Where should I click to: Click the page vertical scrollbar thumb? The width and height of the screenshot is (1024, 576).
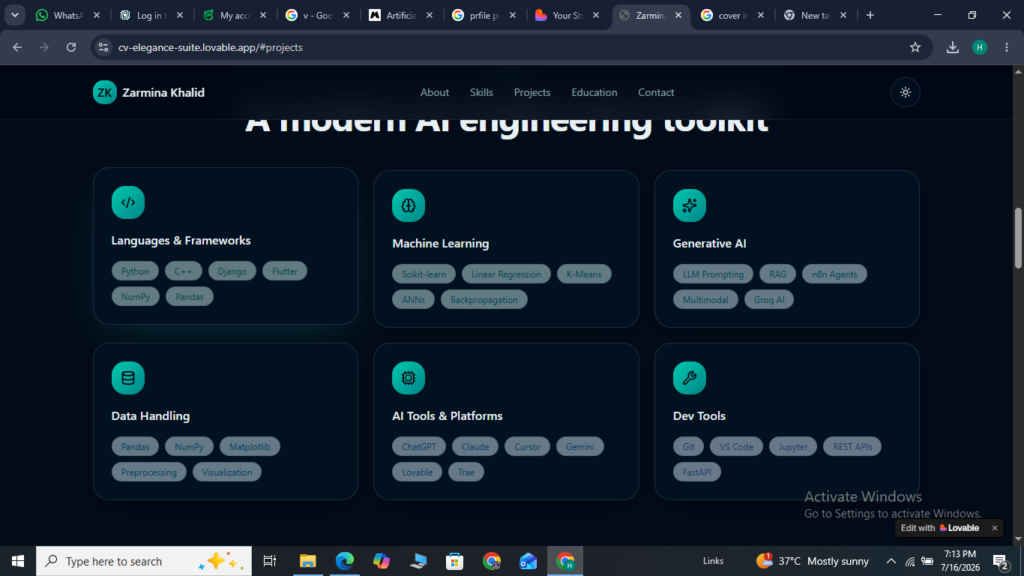pos(1018,238)
